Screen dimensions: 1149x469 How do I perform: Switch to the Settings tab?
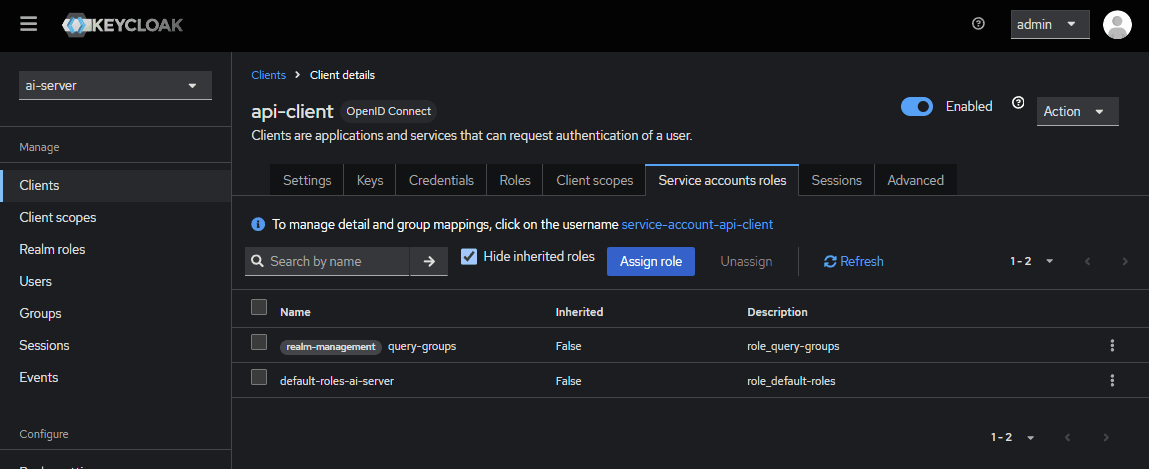(307, 180)
